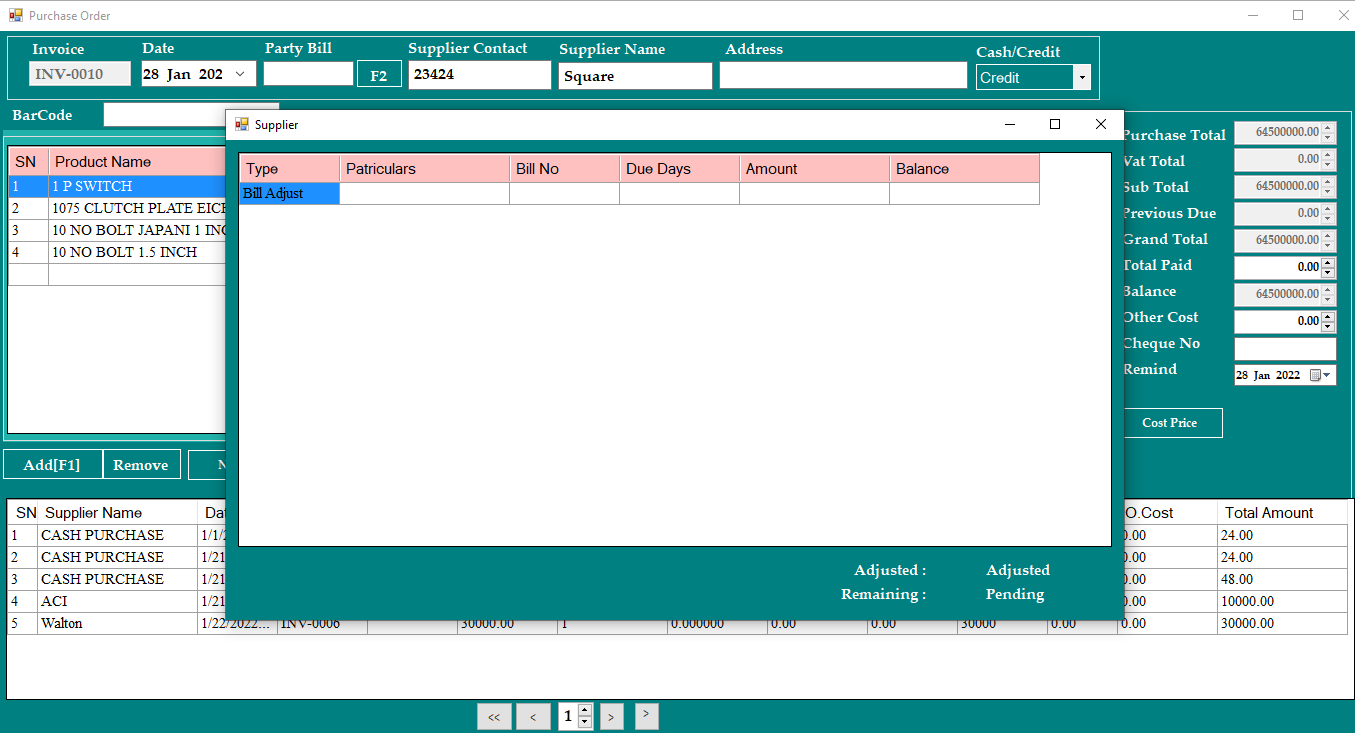Click the Supplier Name input field
This screenshot has height=733, width=1355.
coord(635,76)
